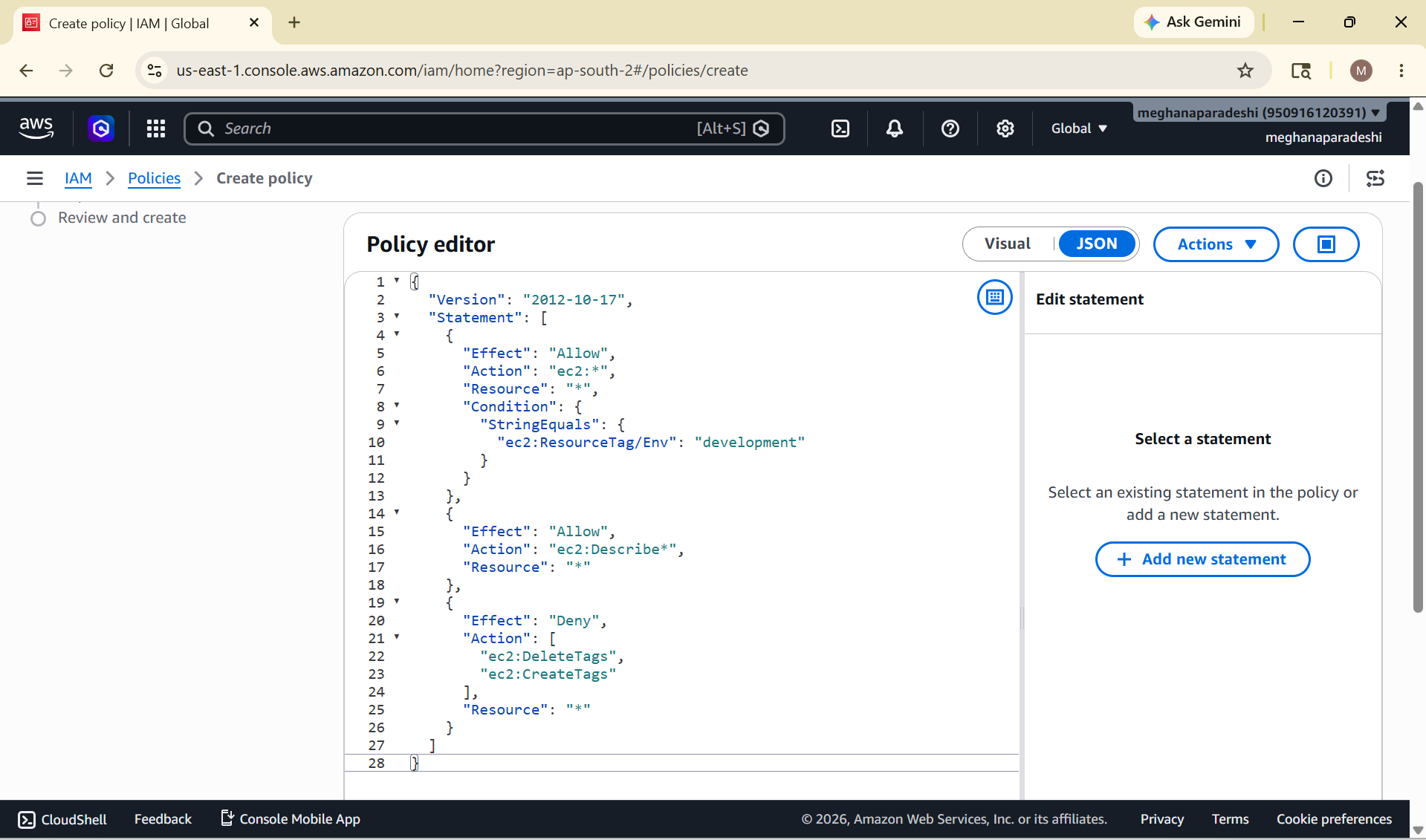Click the AWS logo home icon
Screen dimensions: 1426x840
pyautogui.click(x=36, y=128)
